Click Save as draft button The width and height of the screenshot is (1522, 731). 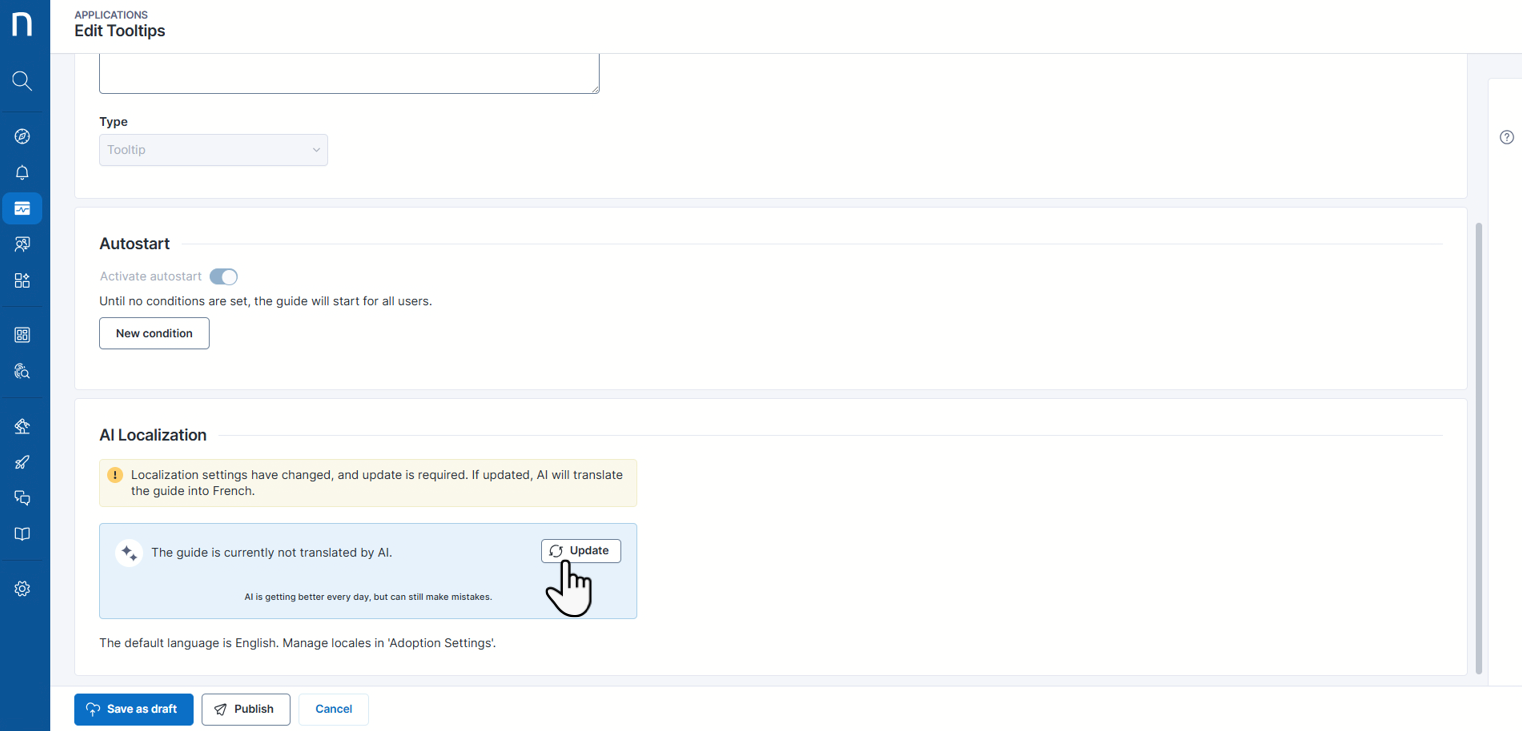134,709
